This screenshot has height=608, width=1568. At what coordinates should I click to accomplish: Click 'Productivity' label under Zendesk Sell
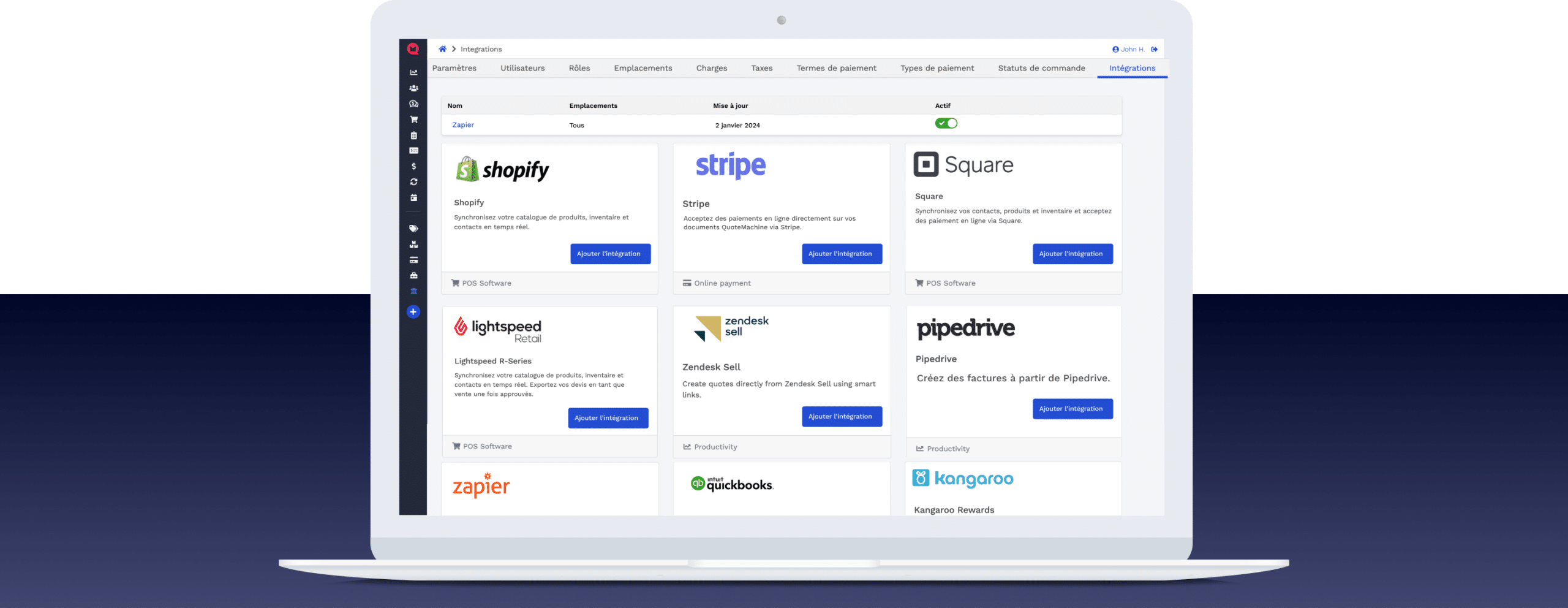point(715,447)
